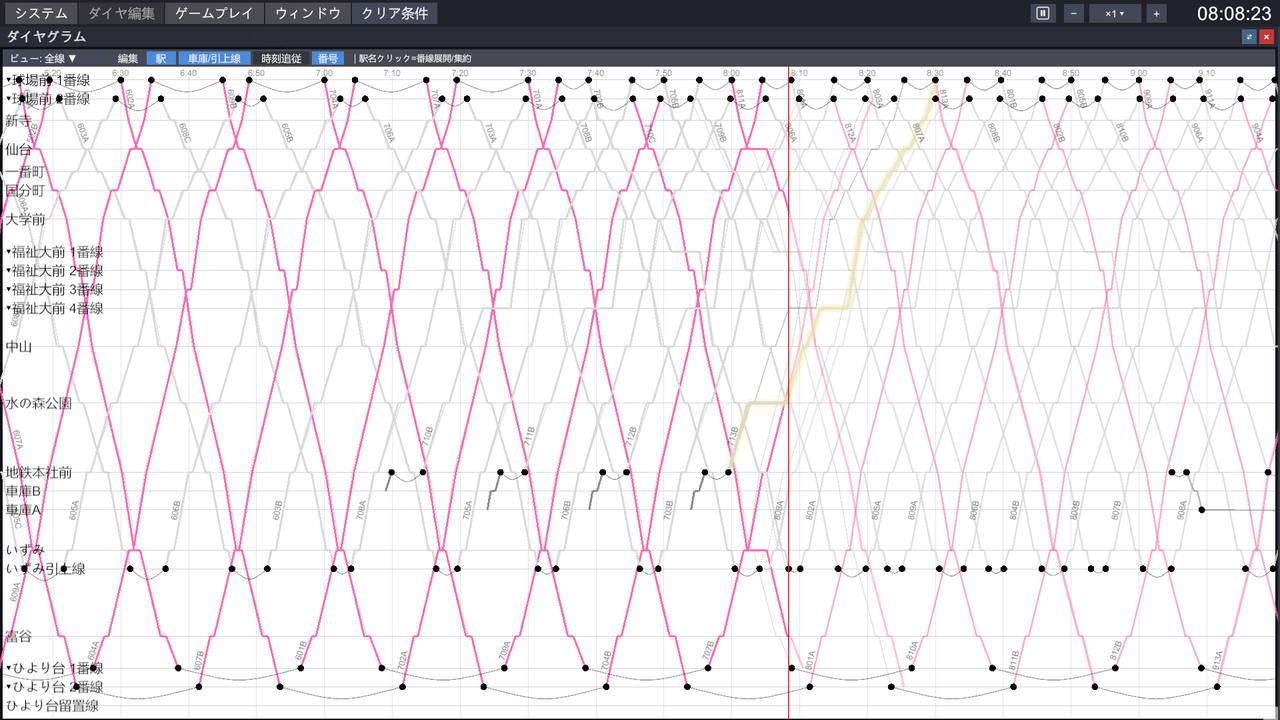1280x720 pixels.
Task: Decrease game speed with the minus button
Action: pos(1074,13)
